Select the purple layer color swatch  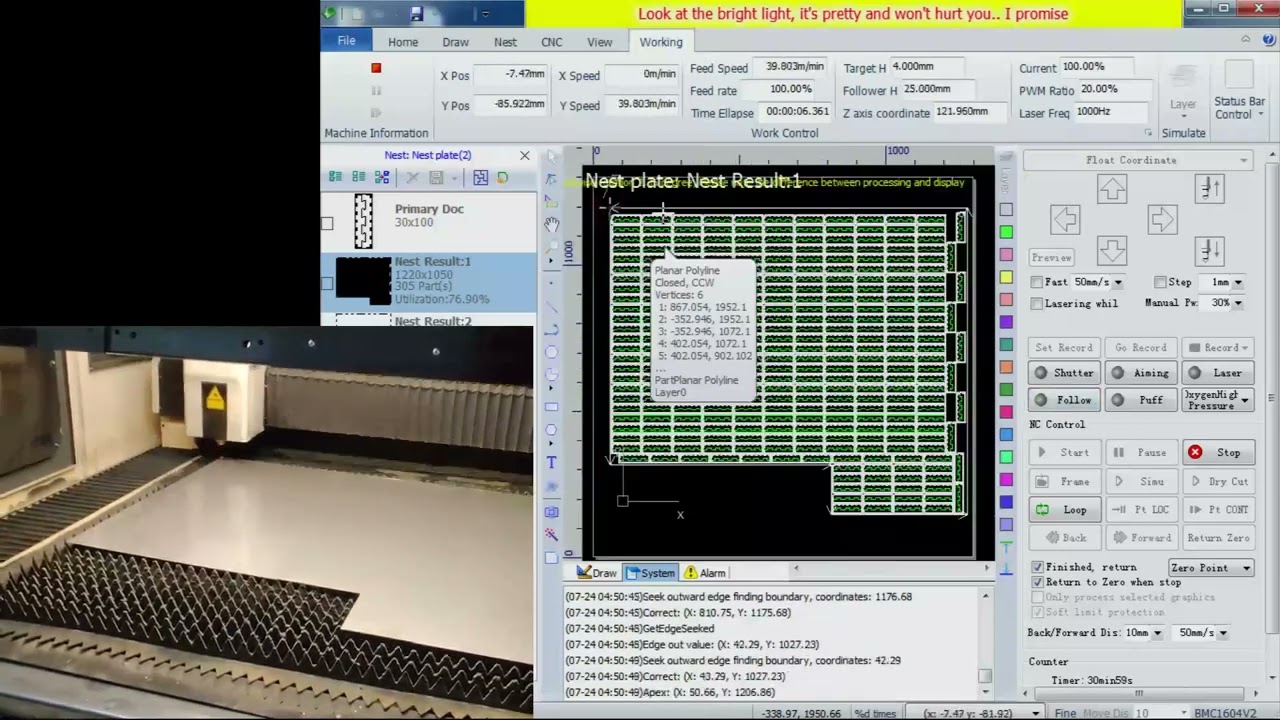click(x=1006, y=322)
